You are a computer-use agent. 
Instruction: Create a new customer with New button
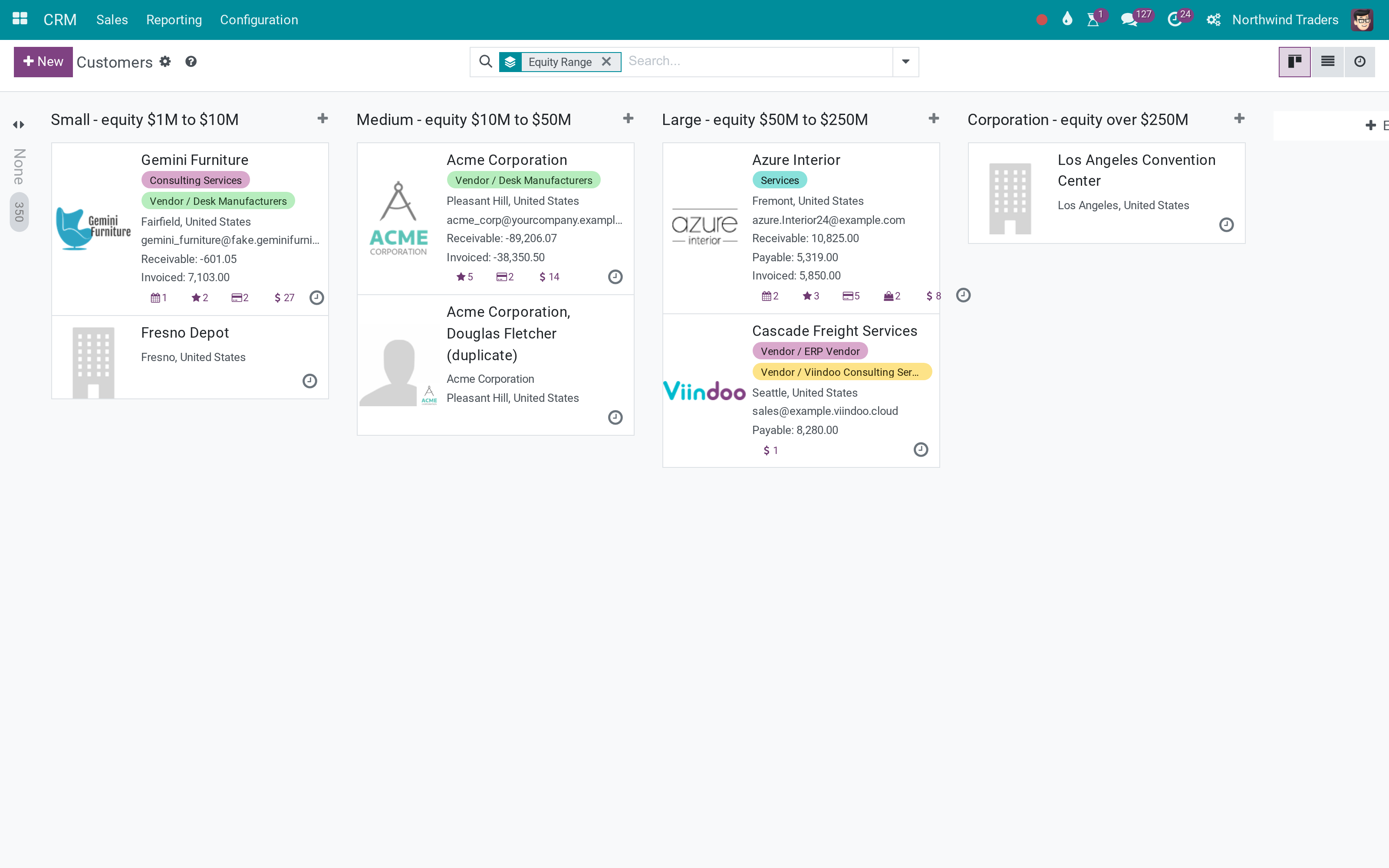pos(43,62)
